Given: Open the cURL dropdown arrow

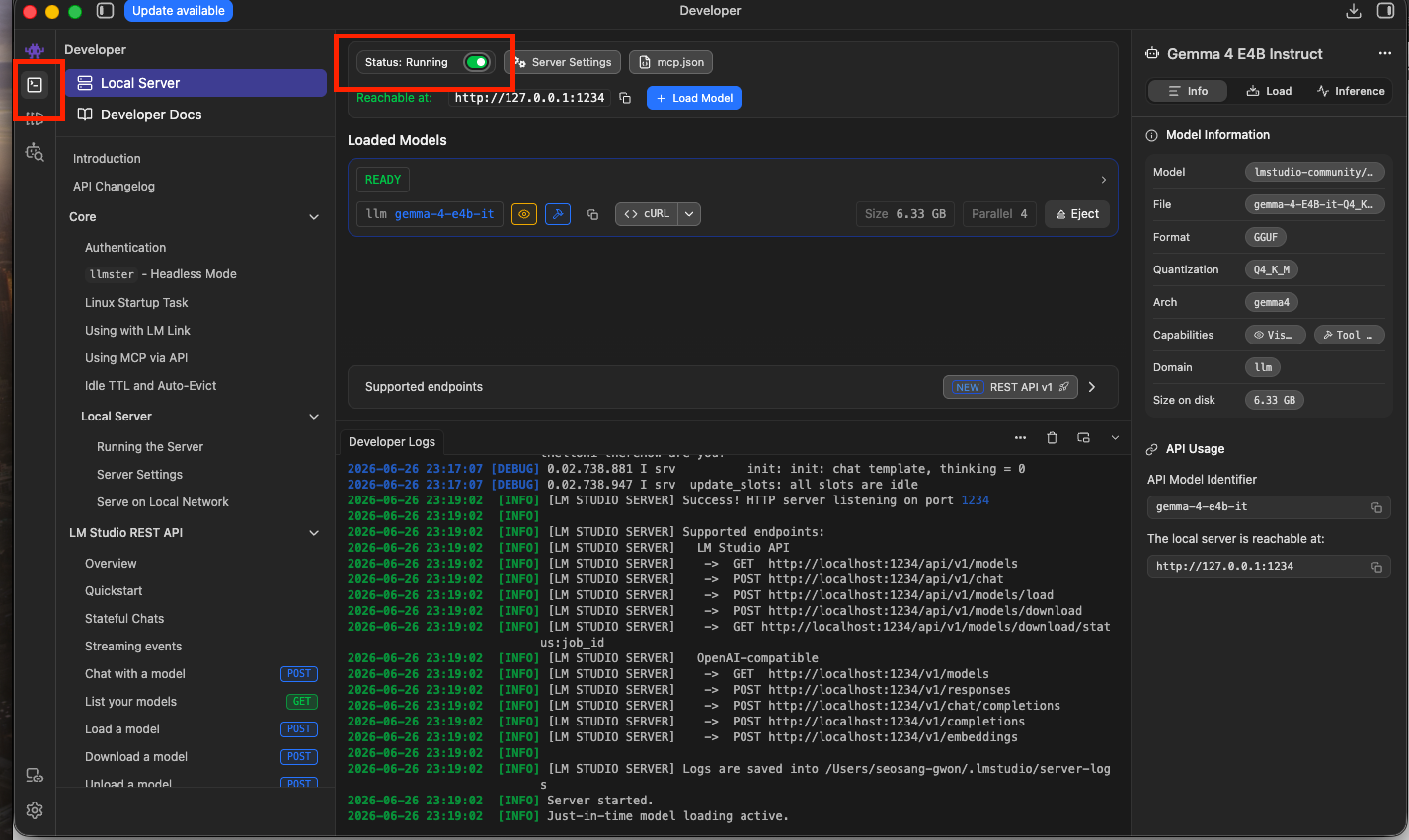Looking at the screenshot, I should pyautogui.click(x=689, y=214).
